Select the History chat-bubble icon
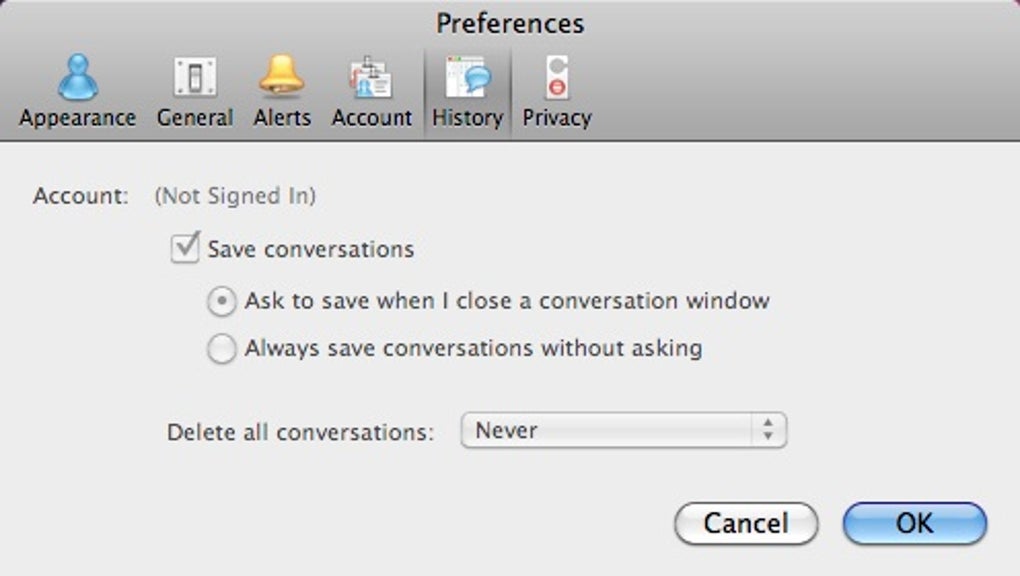The width and height of the screenshot is (1020, 576). (x=467, y=77)
